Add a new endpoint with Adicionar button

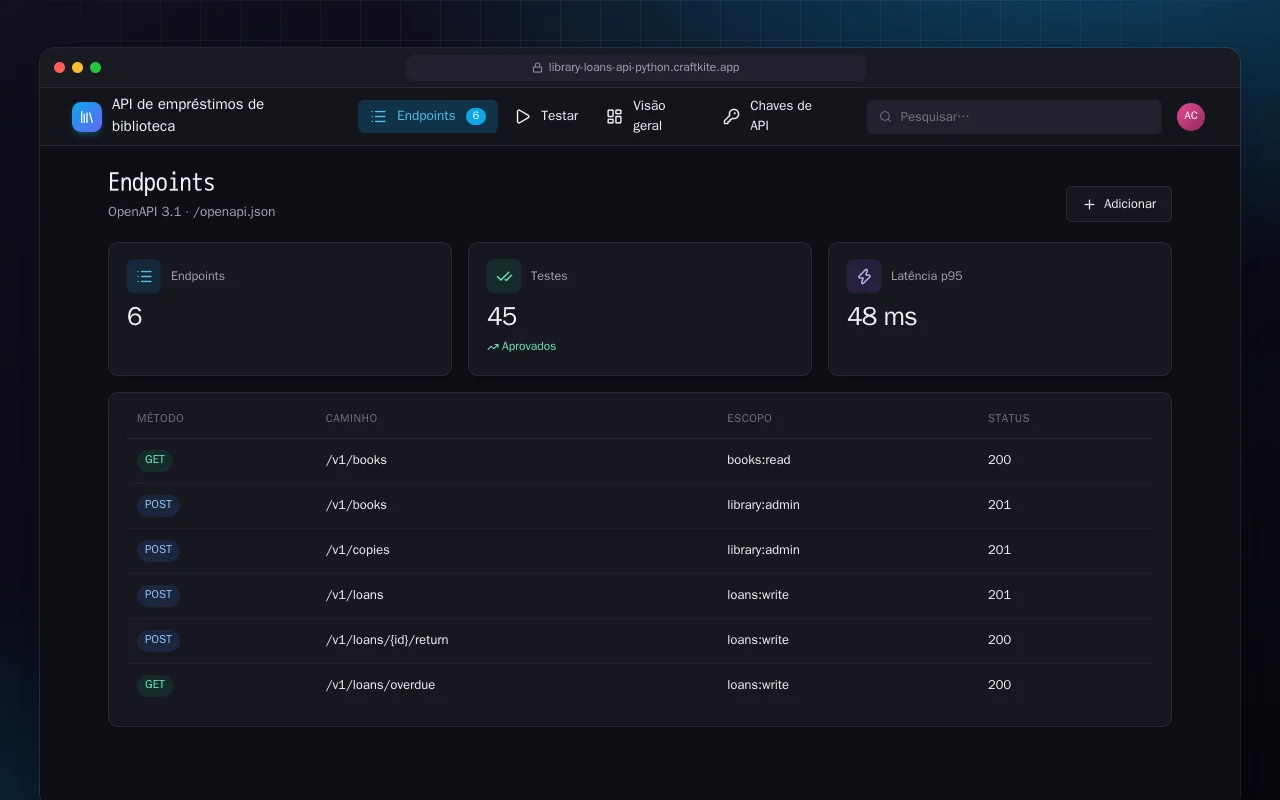click(x=1119, y=204)
